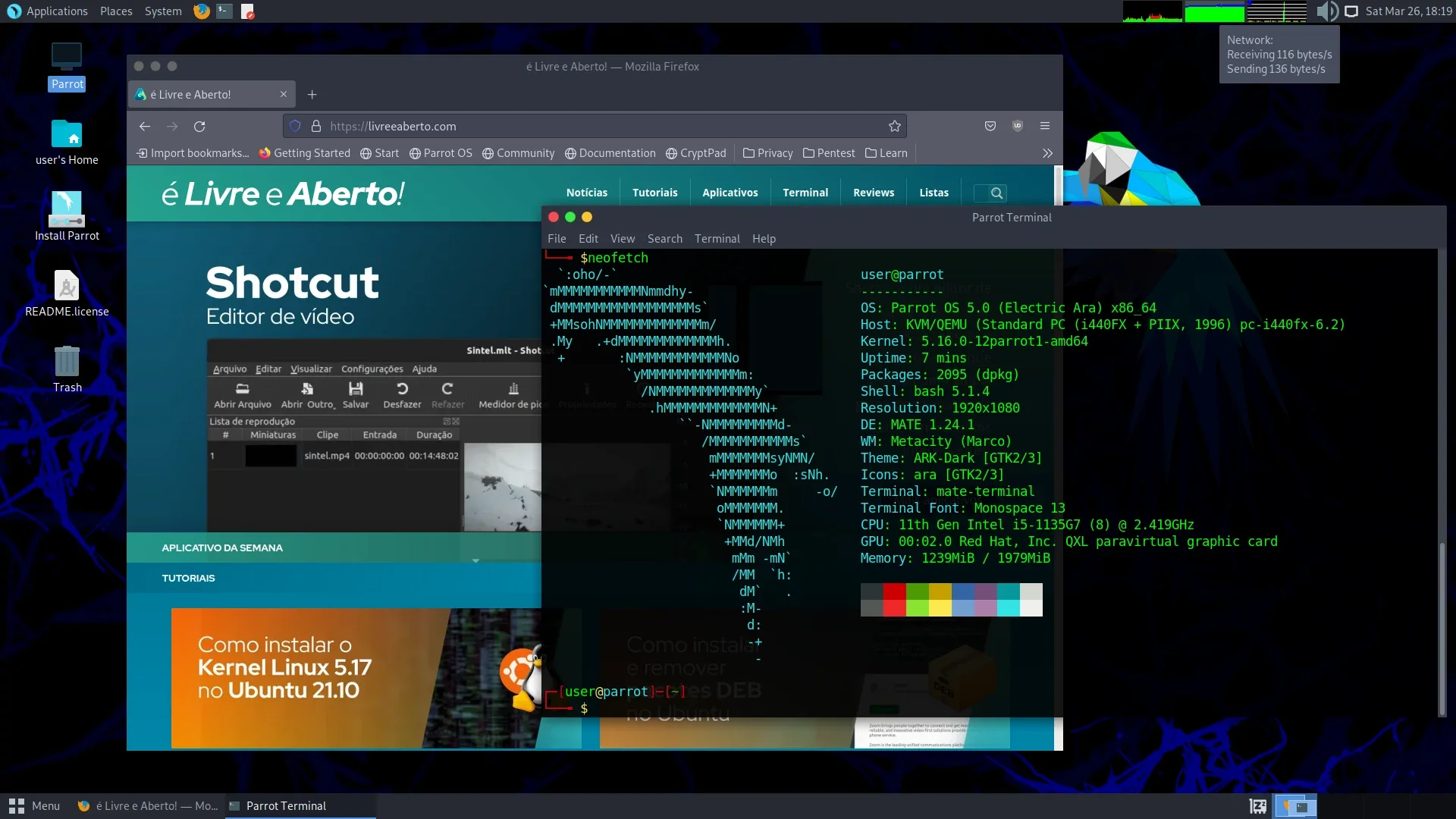Launch Firefox from the top panel
Image resolution: width=1456 pixels, height=819 pixels.
click(201, 11)
